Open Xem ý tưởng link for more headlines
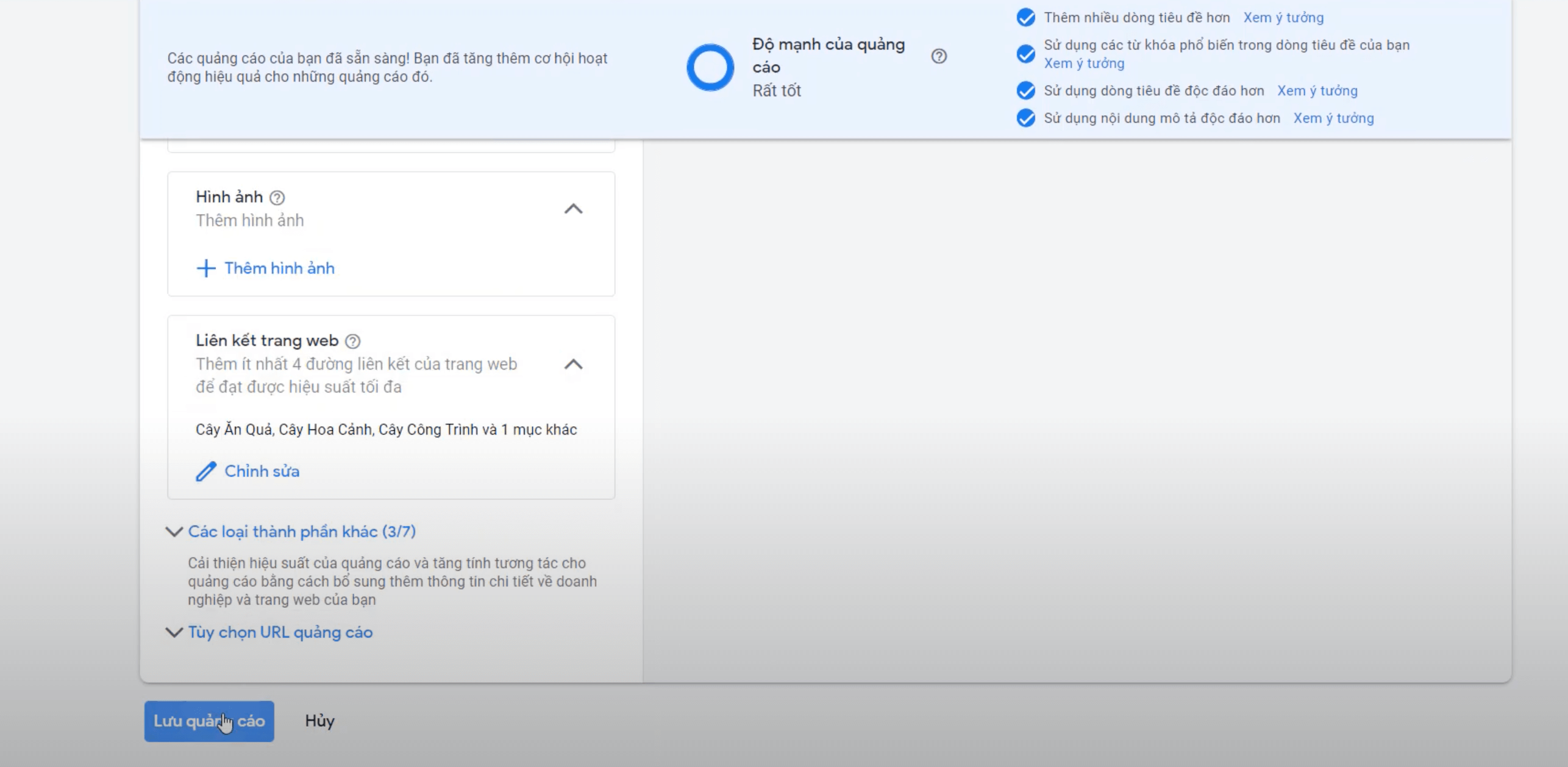The width and height of the screenshot is (1568, 767). click(x=1283, y=18)
